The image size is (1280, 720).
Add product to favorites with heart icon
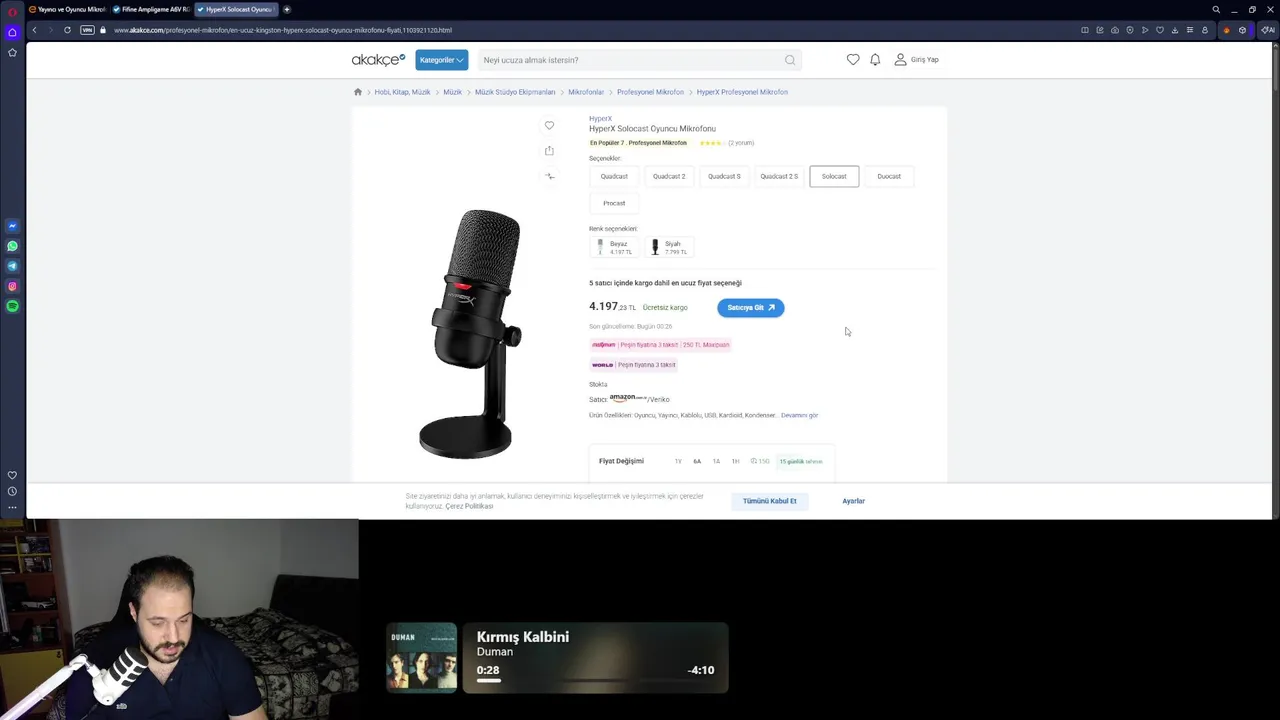[549, 125]
